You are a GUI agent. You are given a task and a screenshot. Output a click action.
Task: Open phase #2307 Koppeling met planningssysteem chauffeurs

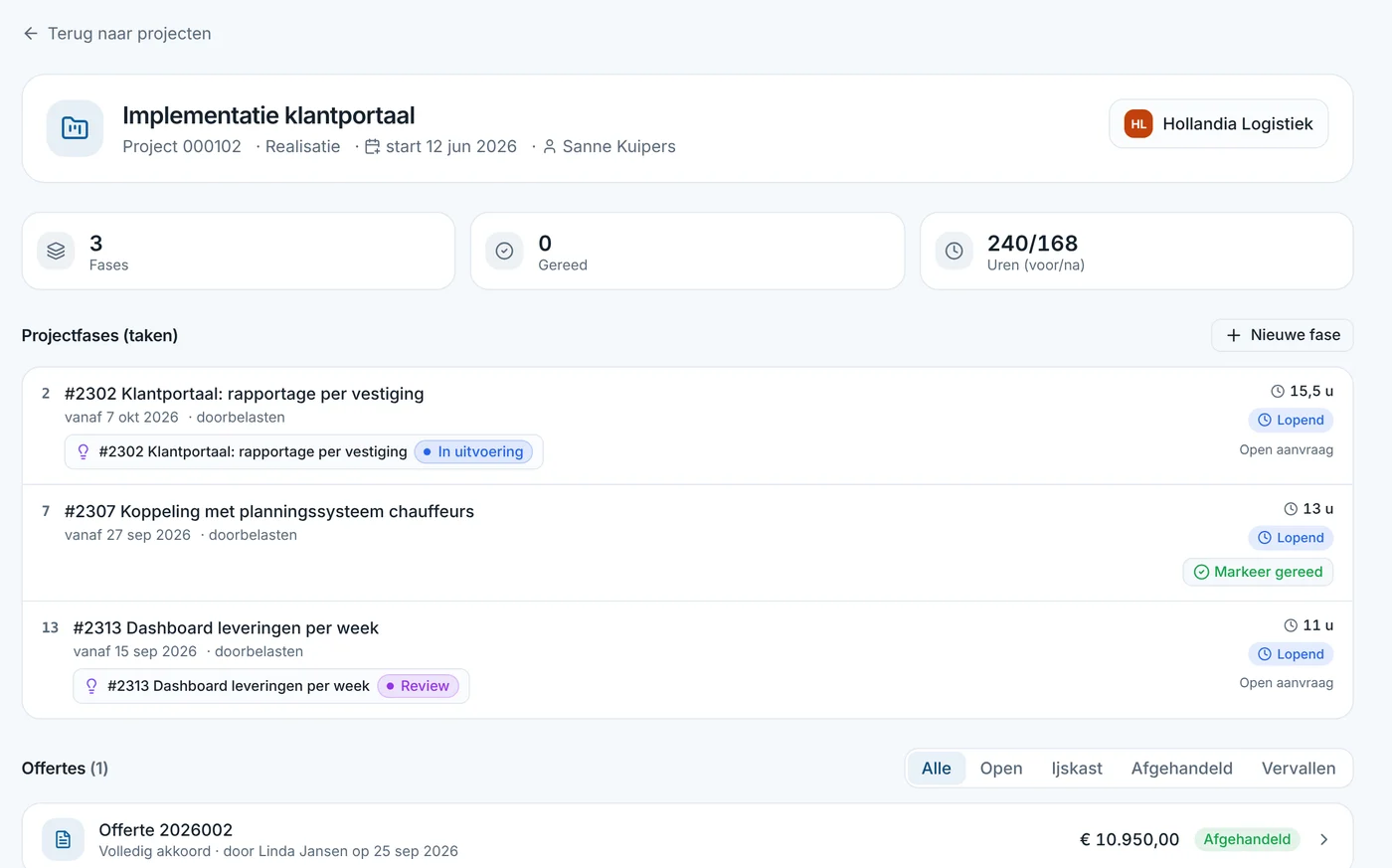coord(269,511)
